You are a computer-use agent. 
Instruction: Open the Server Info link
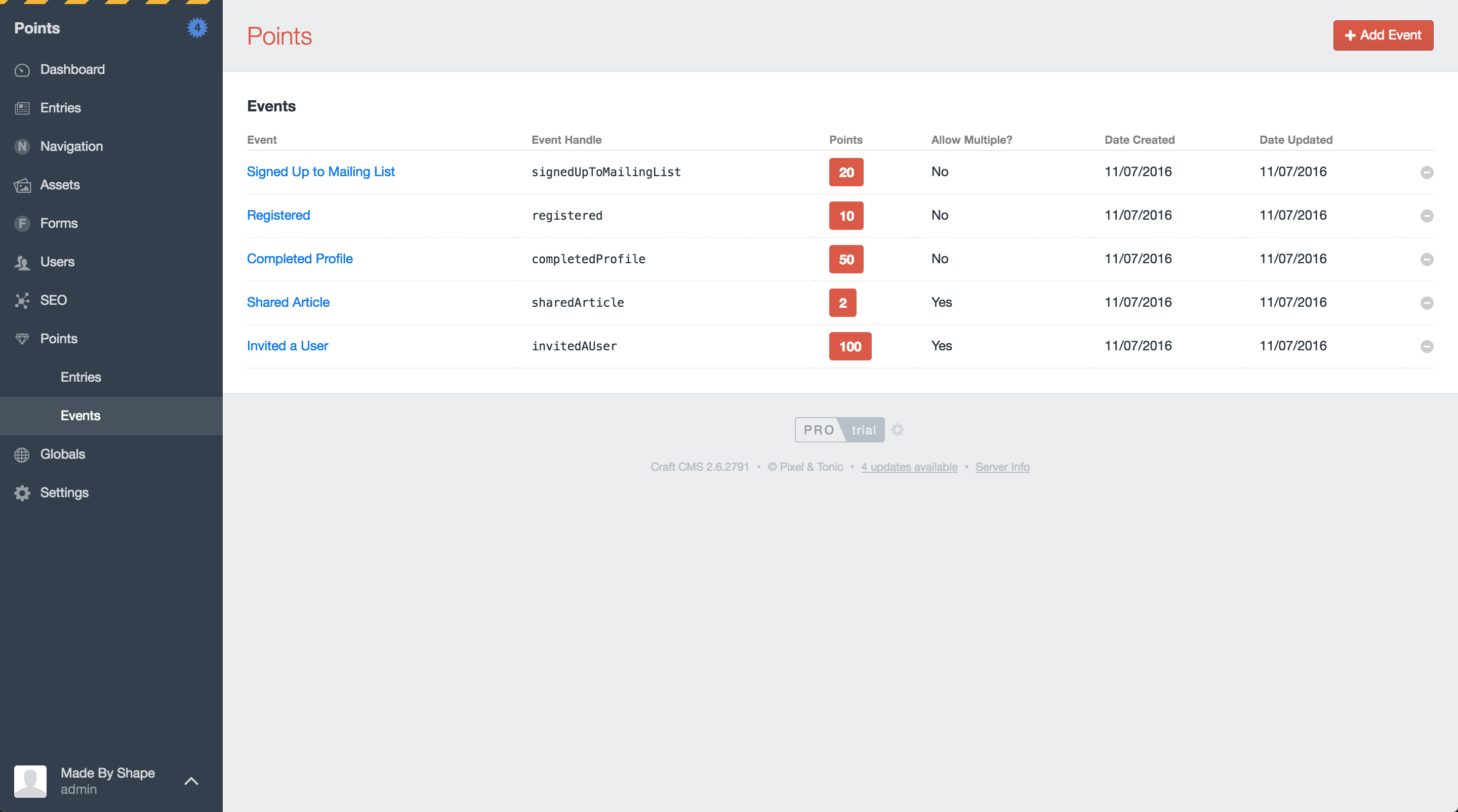tap(1002, 467)
